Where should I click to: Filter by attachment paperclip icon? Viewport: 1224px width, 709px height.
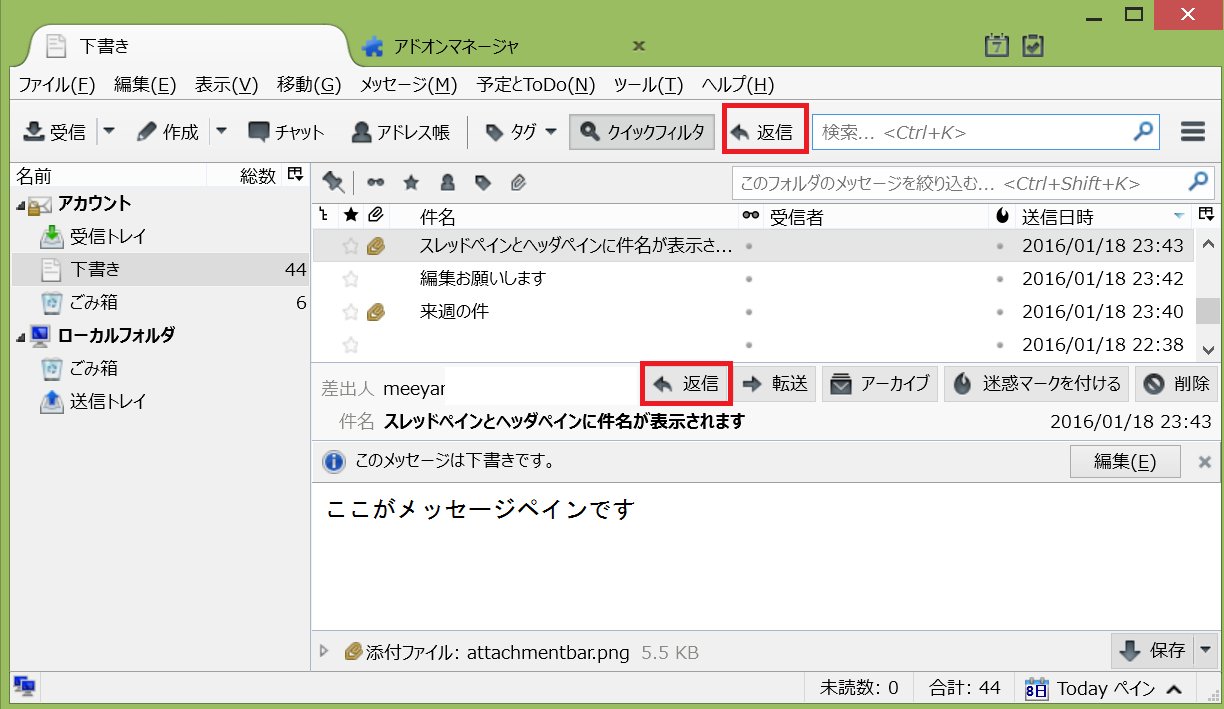click(518, 182)
